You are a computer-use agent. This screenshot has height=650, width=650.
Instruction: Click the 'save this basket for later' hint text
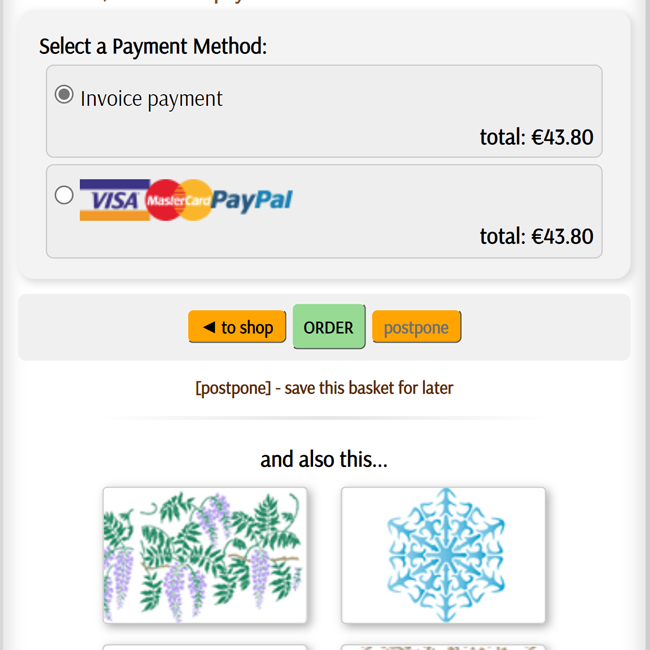click(368, 387)
